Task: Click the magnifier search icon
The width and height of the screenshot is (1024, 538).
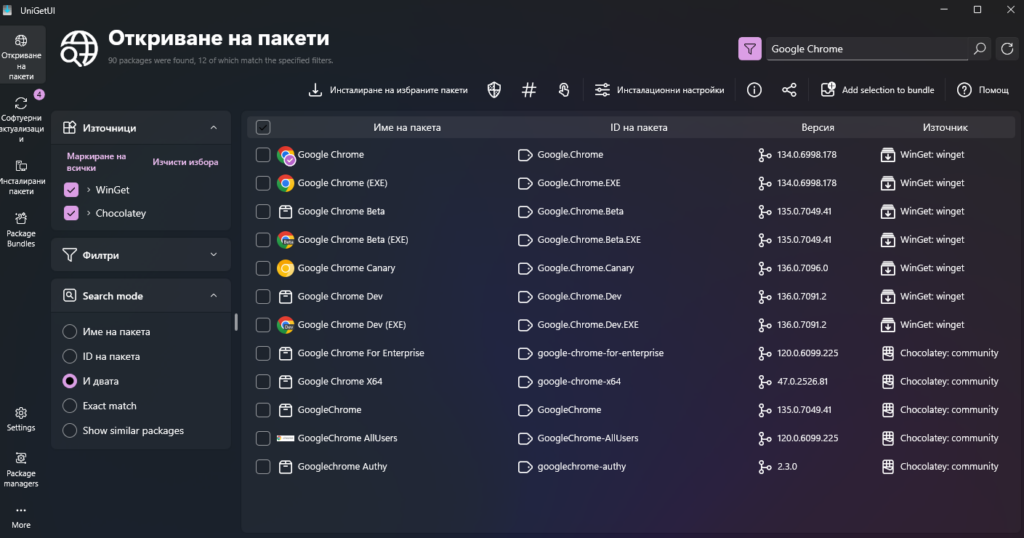Action: click(980, 49)
